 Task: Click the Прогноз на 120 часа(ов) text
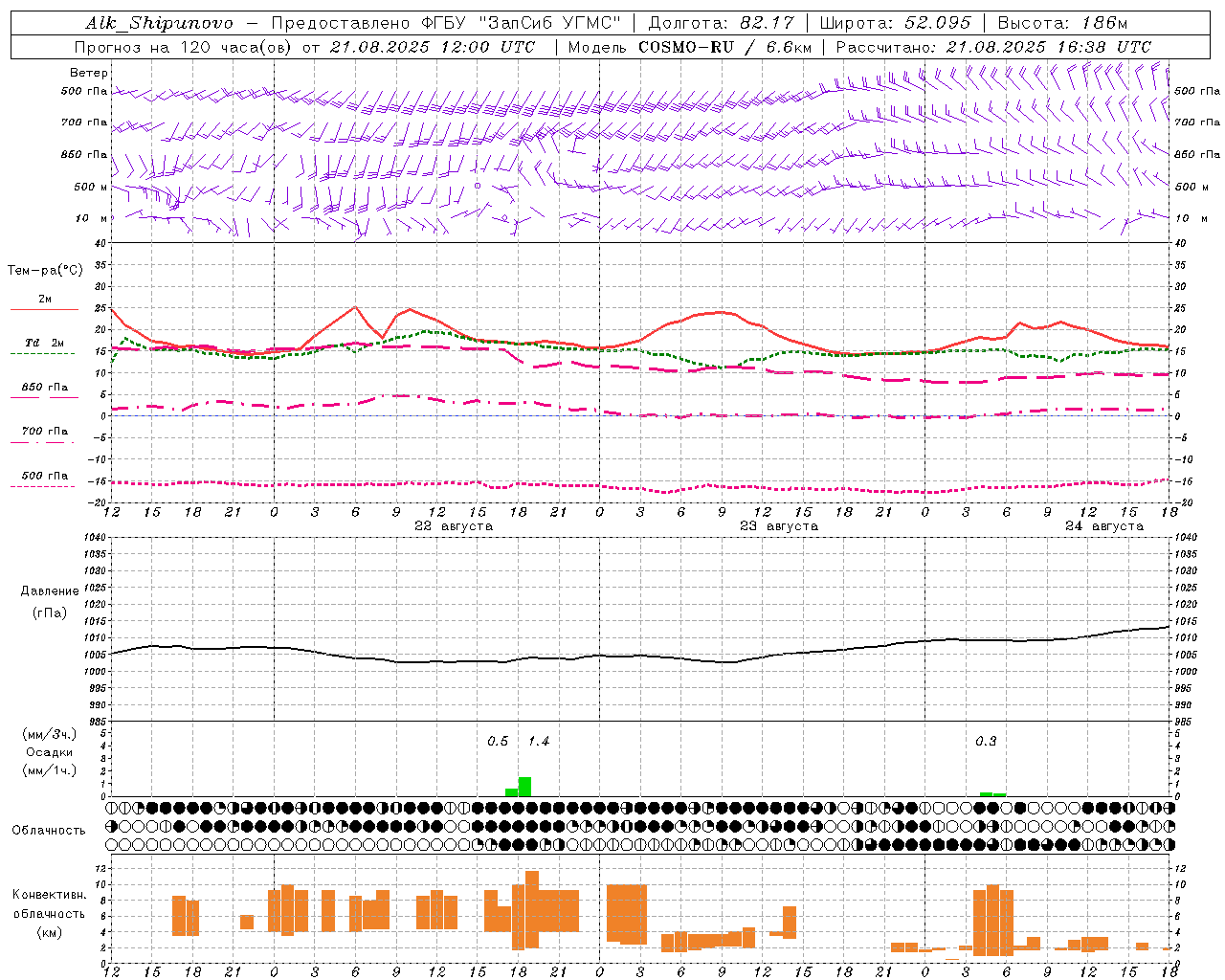[x=185, y=47]
